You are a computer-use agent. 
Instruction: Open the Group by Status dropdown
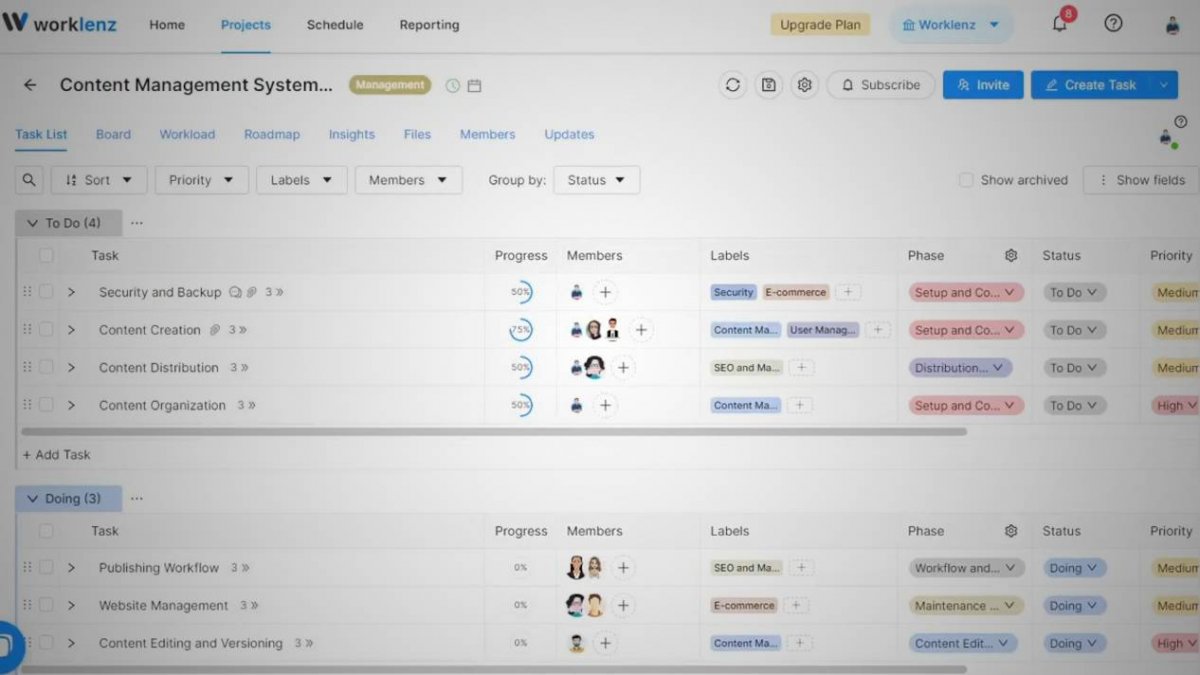point(596,180)
